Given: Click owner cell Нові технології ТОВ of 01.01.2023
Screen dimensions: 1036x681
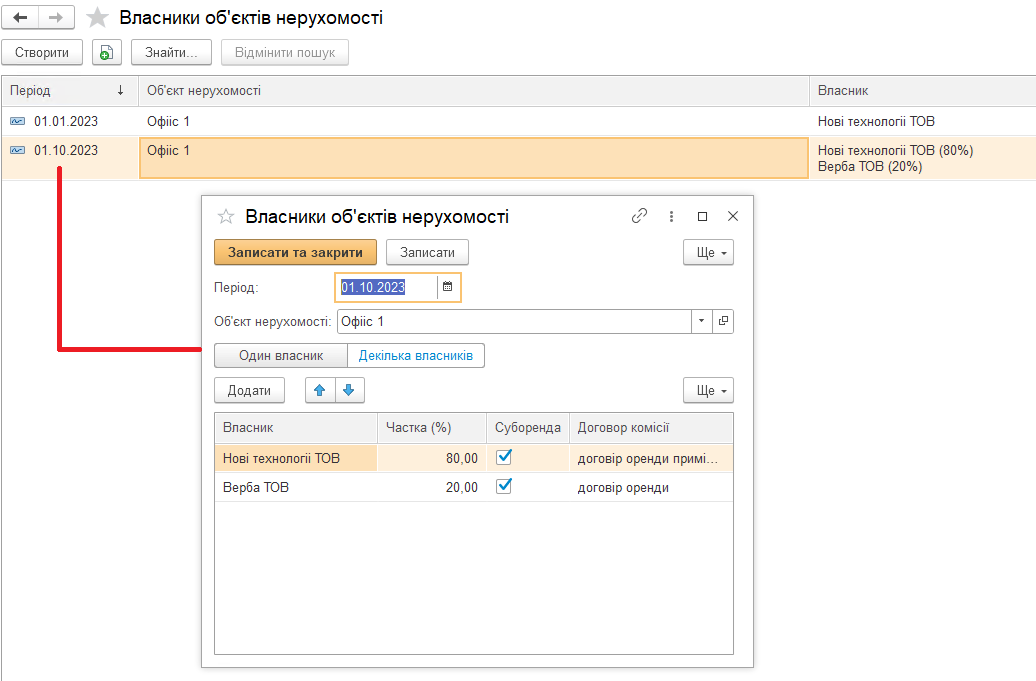Looking at the screenshot, I should pos(922,122).
